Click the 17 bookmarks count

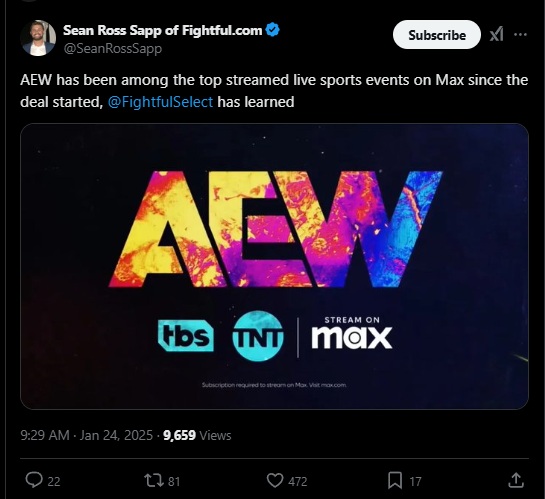pos(415,482)
